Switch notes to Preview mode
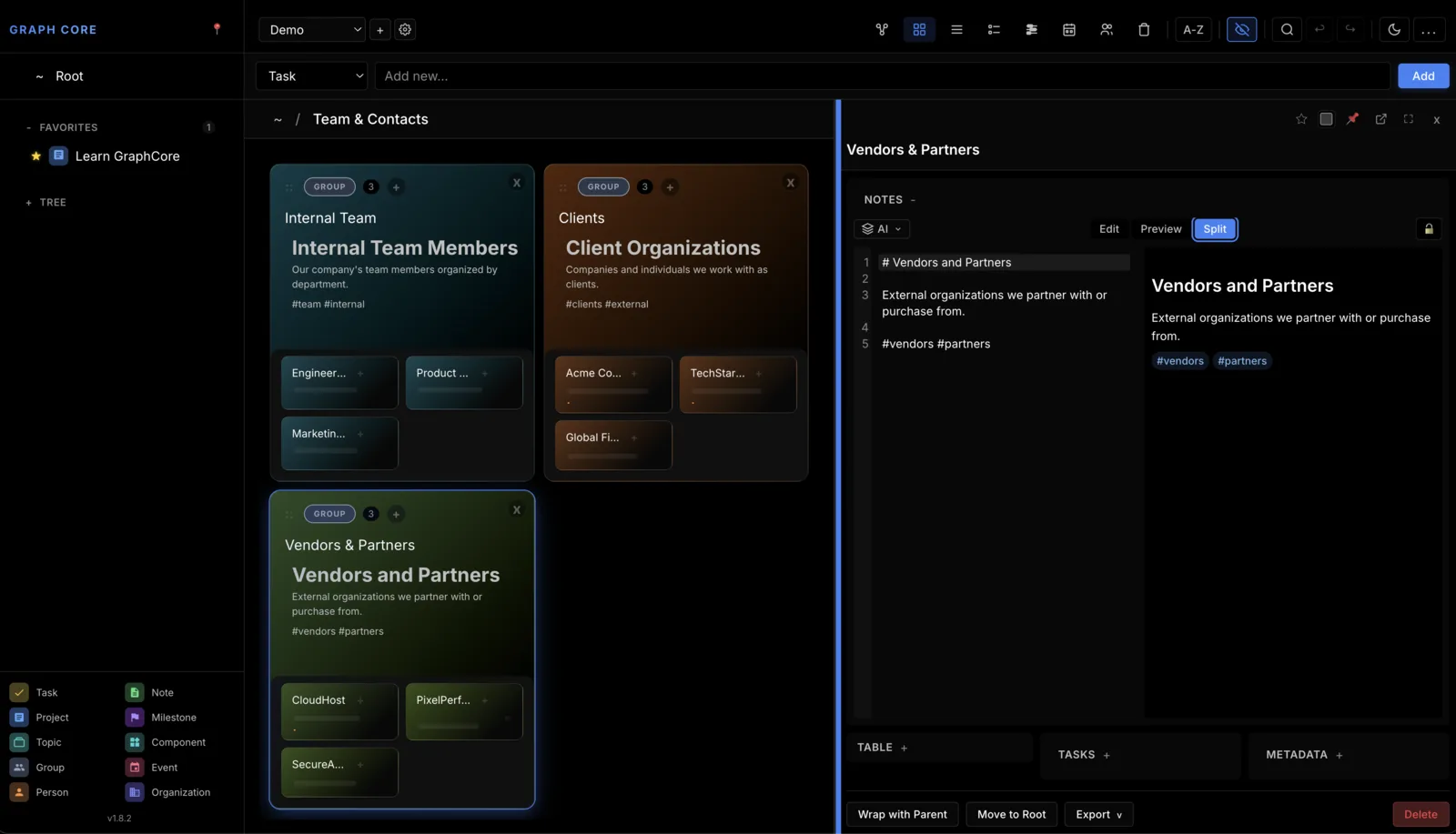Screen dimensions: 1456x834 click(x=1161, y=229)
